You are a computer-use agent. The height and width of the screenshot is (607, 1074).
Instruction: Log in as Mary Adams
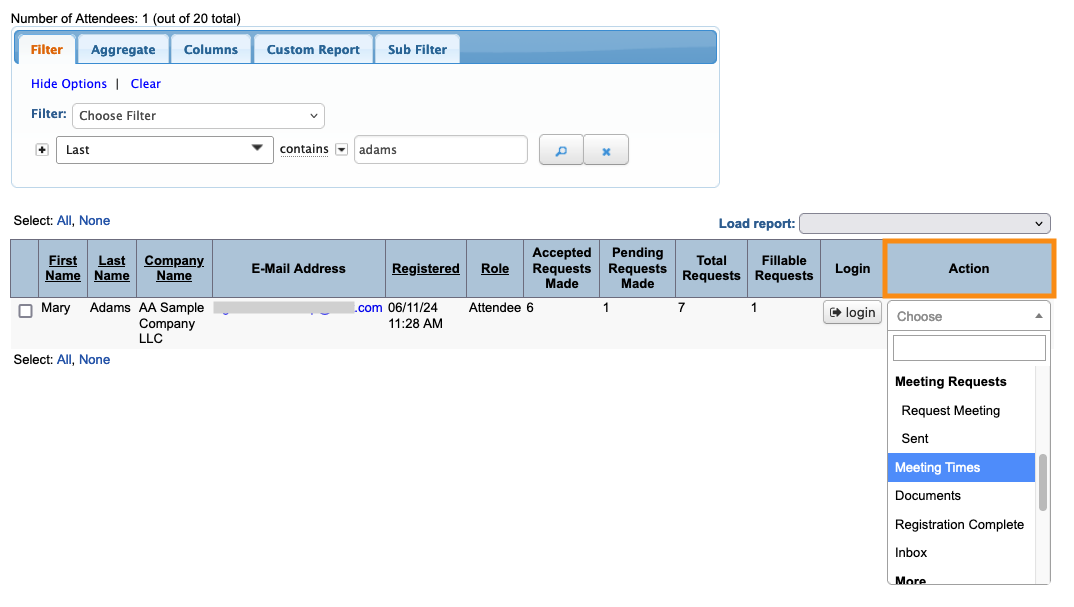pos(852,312)
